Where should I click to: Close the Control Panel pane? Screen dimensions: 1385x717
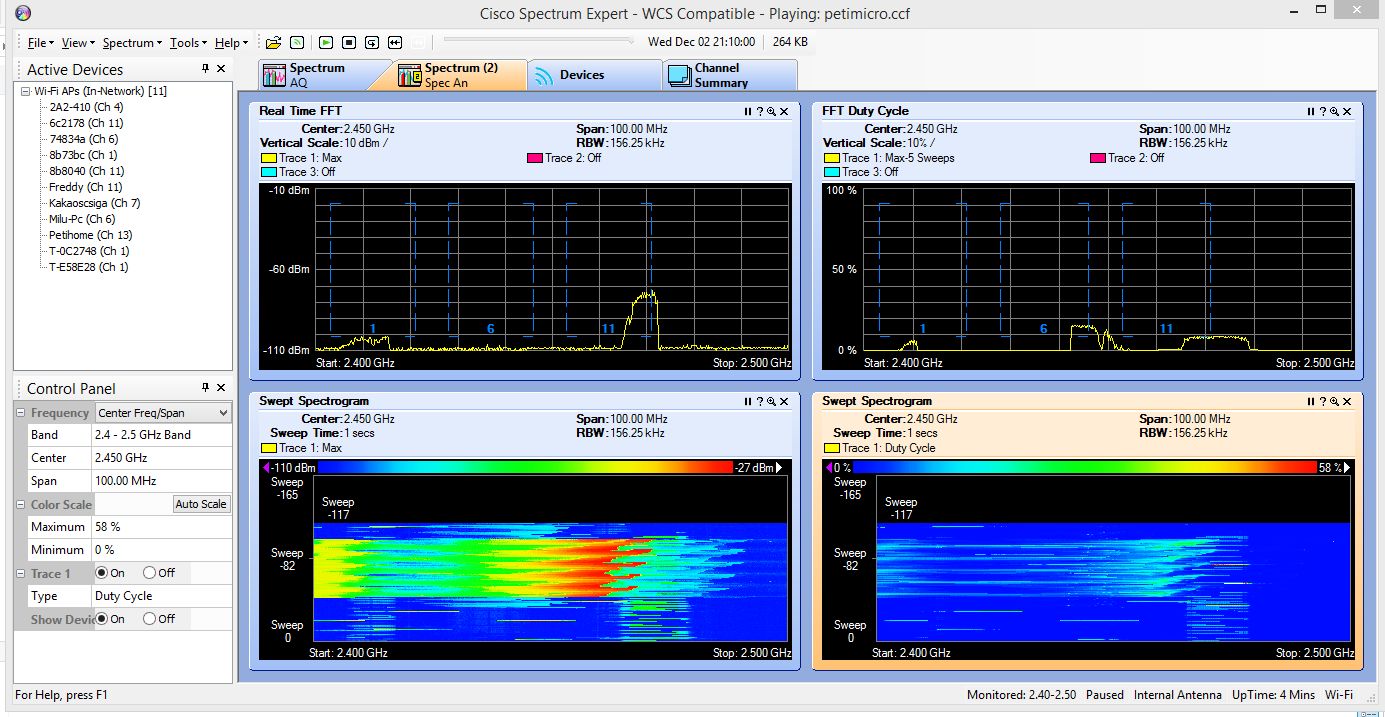221,387
